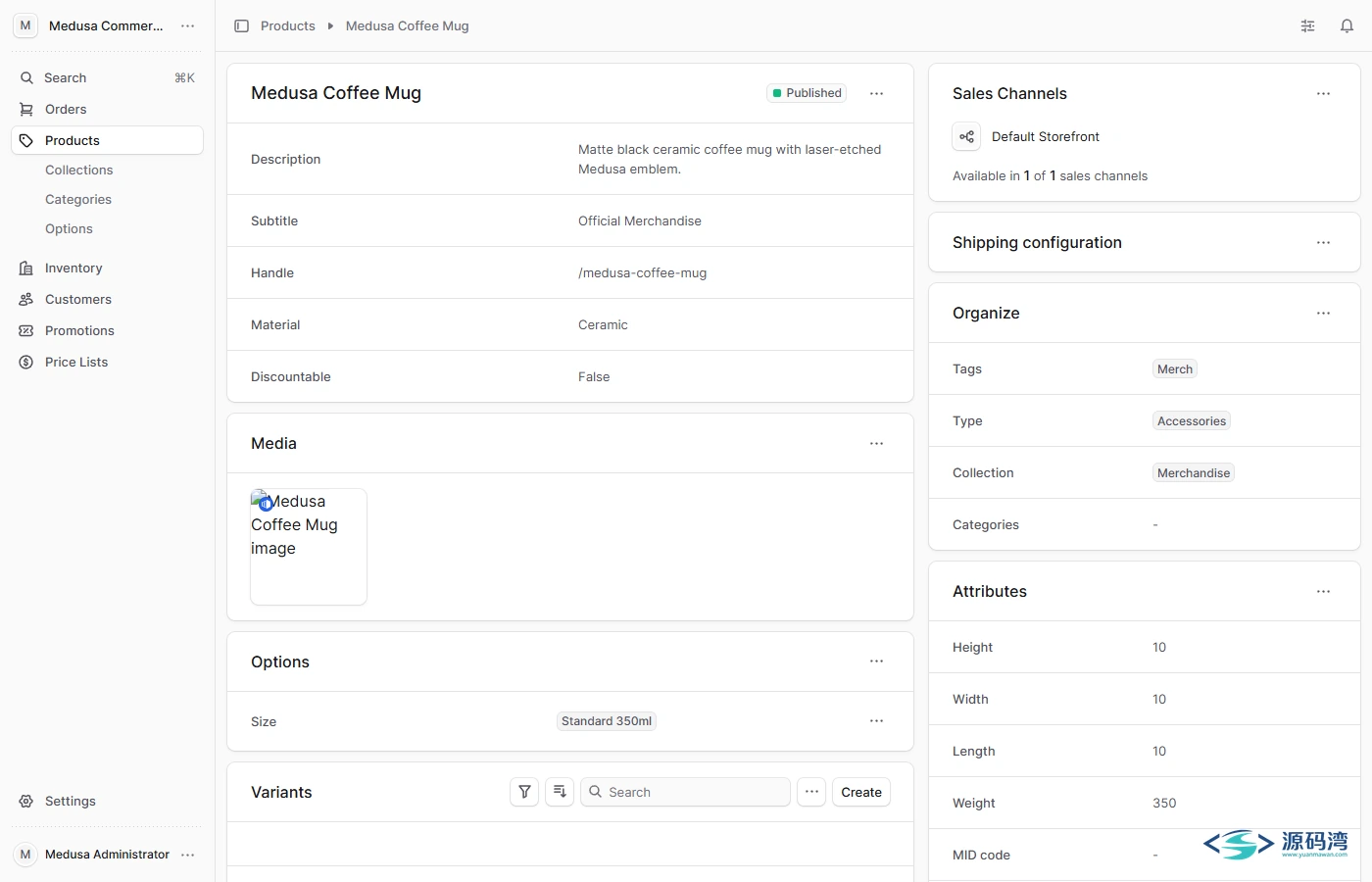
Task: Open Attributes section actions menu
Action: [1323, 591]
